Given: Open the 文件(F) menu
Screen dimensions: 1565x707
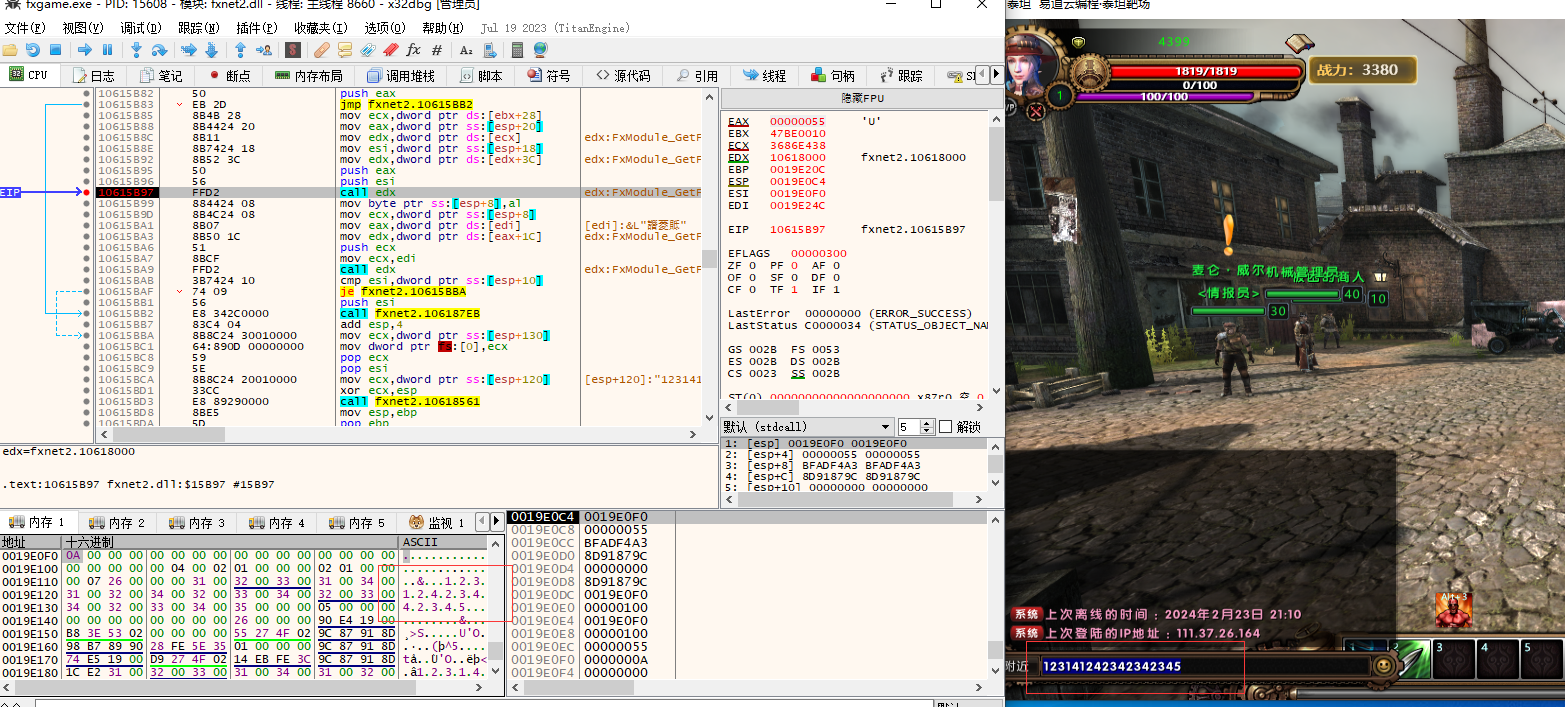Looking at the screenshot, I should (24, 28).
